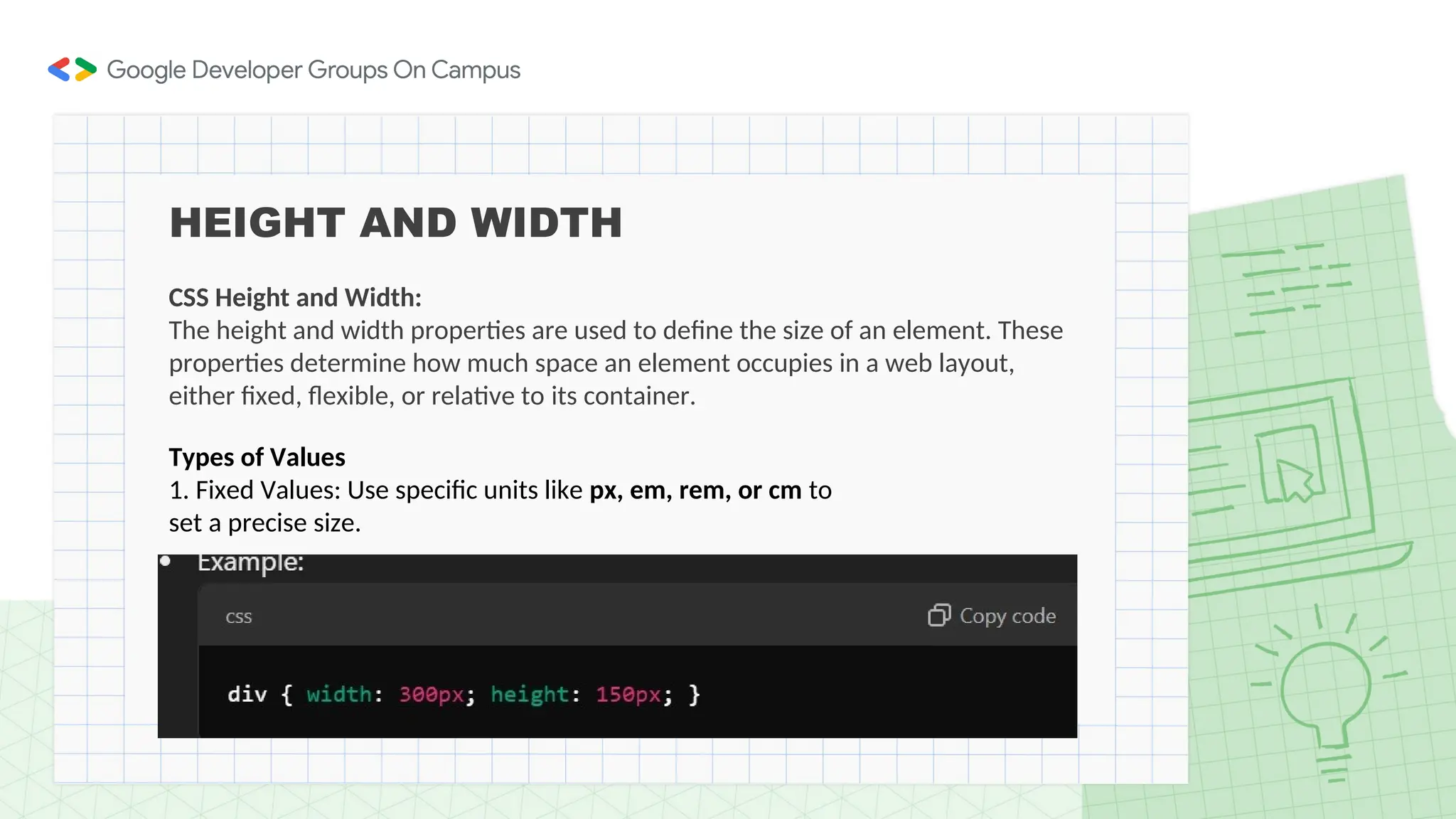Click the bold 'px, em, rem, or cm' text
The height and width of the screenshot is (819, 1456).
[695, 491]
